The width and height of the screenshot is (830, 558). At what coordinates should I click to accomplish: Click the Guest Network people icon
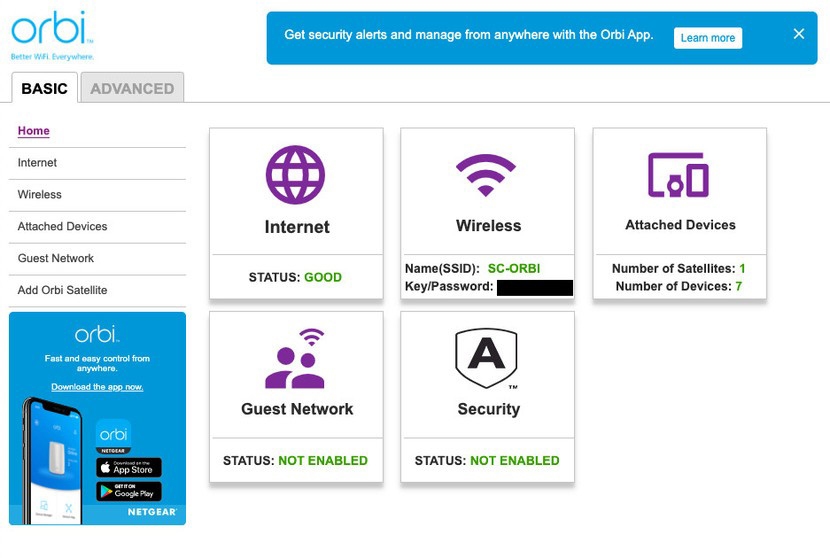point(296,358)
